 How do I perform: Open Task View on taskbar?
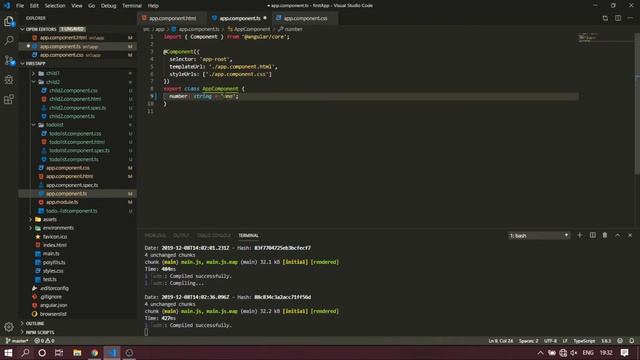pyautogui.click(x=59, y=353)
